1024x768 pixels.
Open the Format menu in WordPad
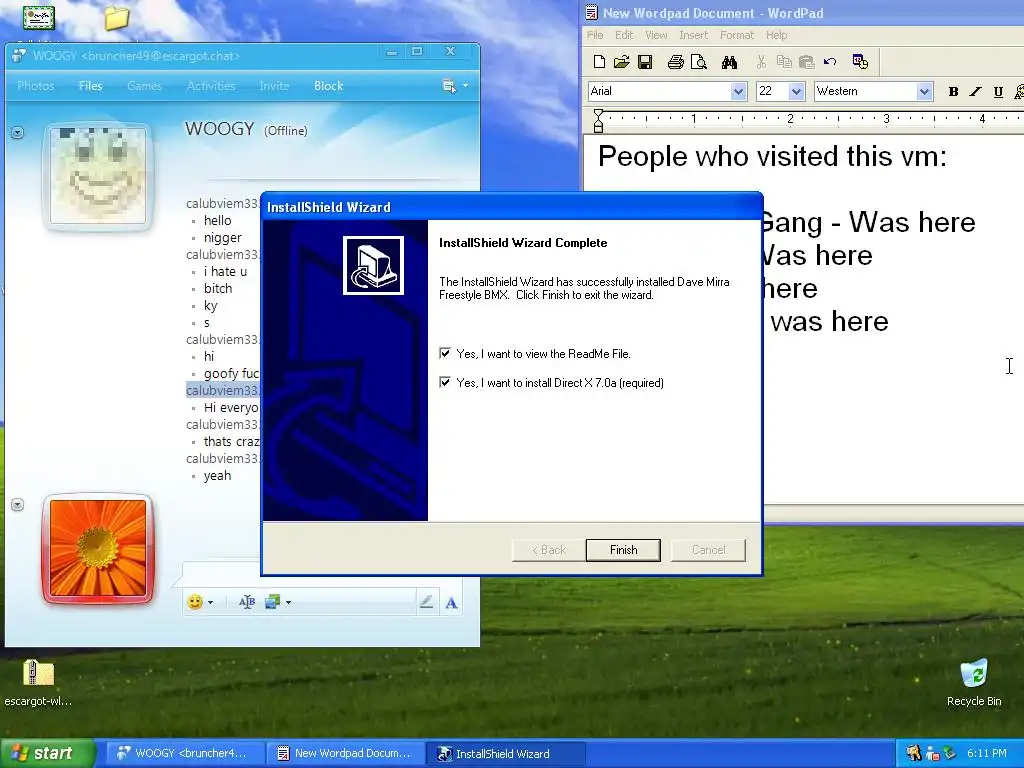(x=737, y=35)
